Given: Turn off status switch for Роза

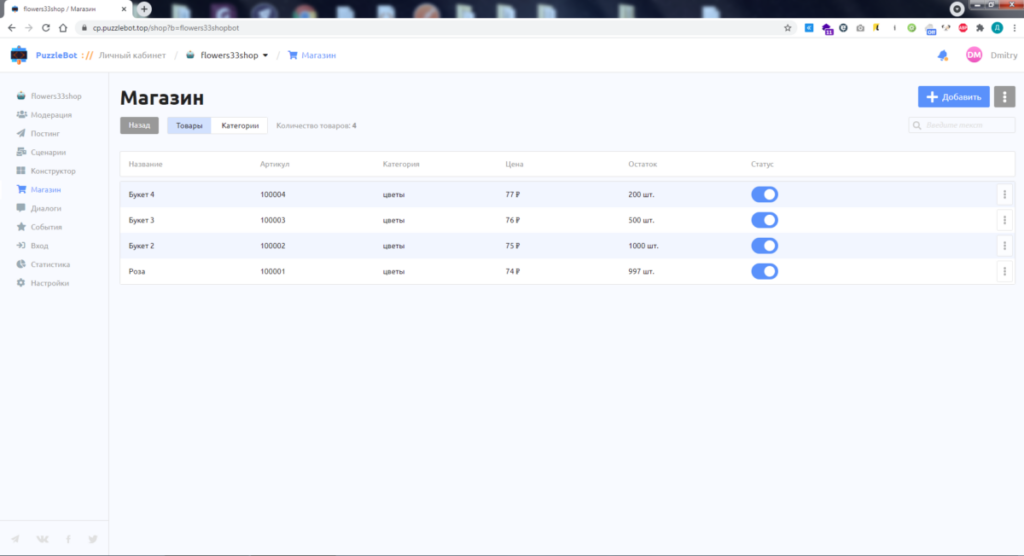Looking at the screenshot, I should [764, 271].
